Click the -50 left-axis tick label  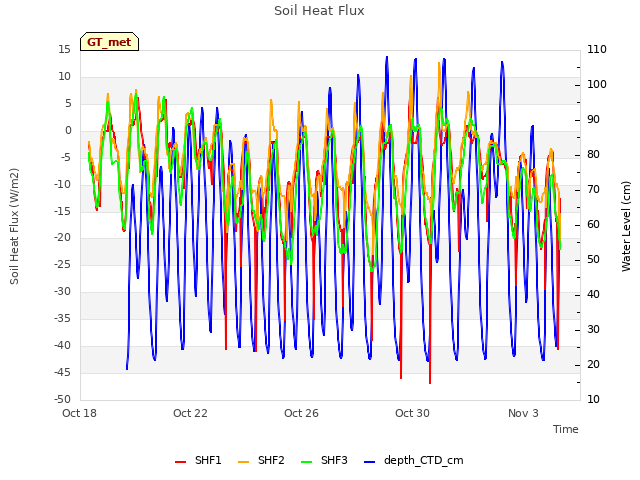[x=62, y=399]
